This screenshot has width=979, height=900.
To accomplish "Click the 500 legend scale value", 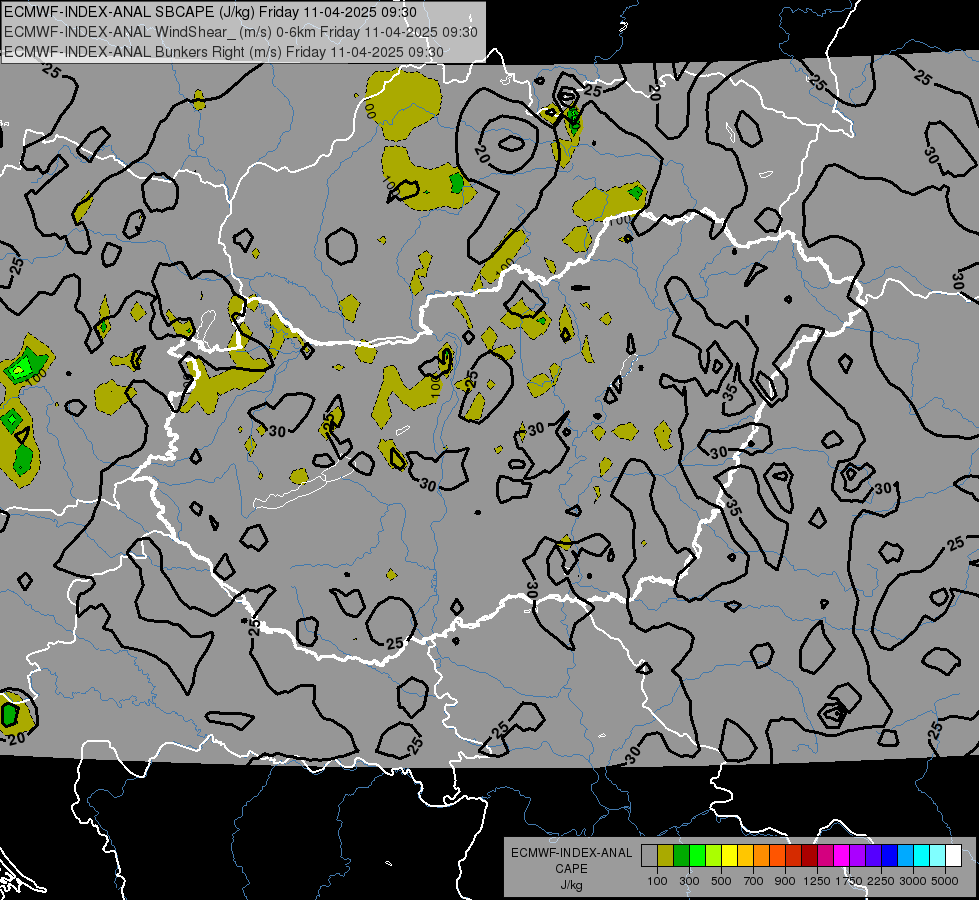I will click(721, 881).
